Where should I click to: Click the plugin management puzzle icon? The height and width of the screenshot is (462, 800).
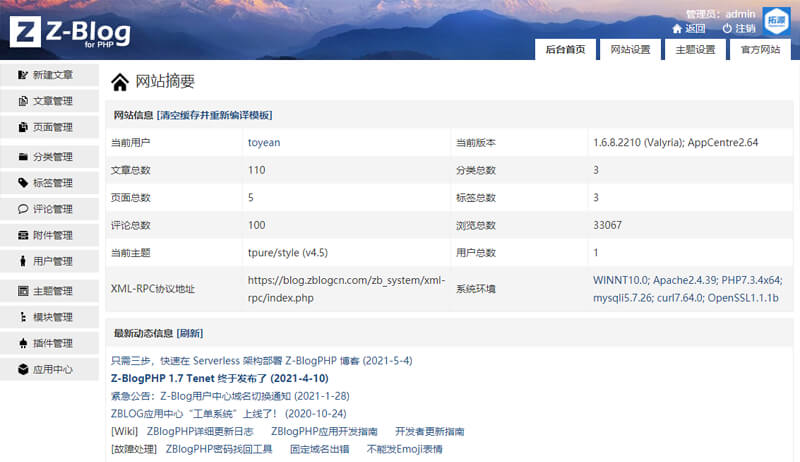pos(23,343)
